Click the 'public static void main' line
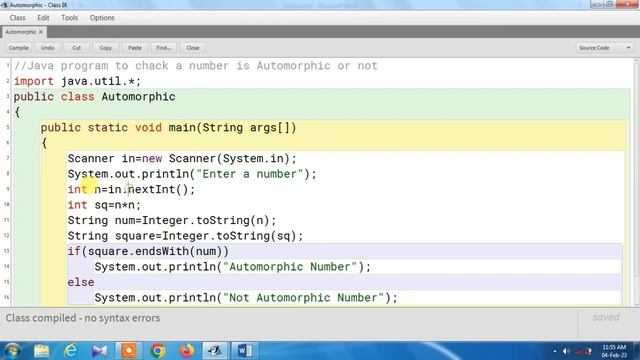This screenshot has width=640, height=360. click(168, 128)
